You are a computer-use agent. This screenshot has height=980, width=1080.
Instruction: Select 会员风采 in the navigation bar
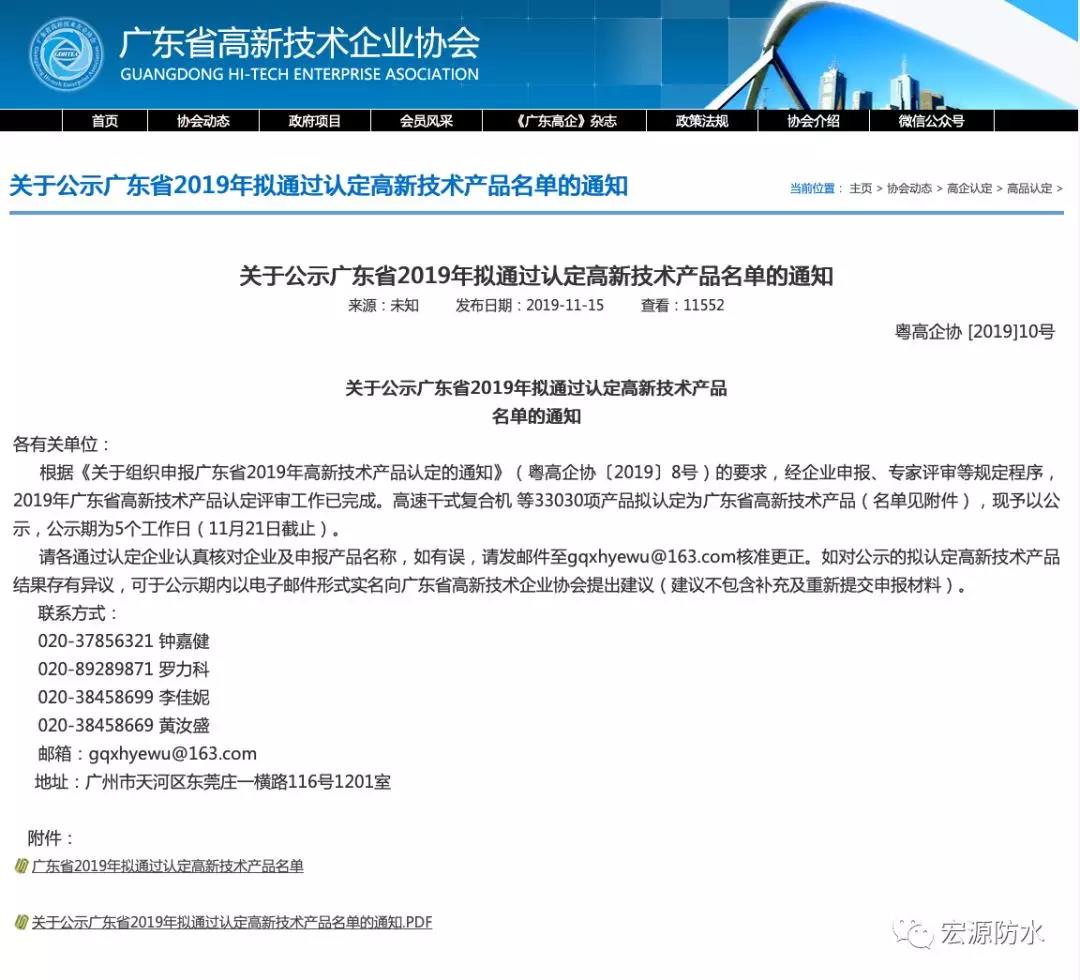point(426,121)
